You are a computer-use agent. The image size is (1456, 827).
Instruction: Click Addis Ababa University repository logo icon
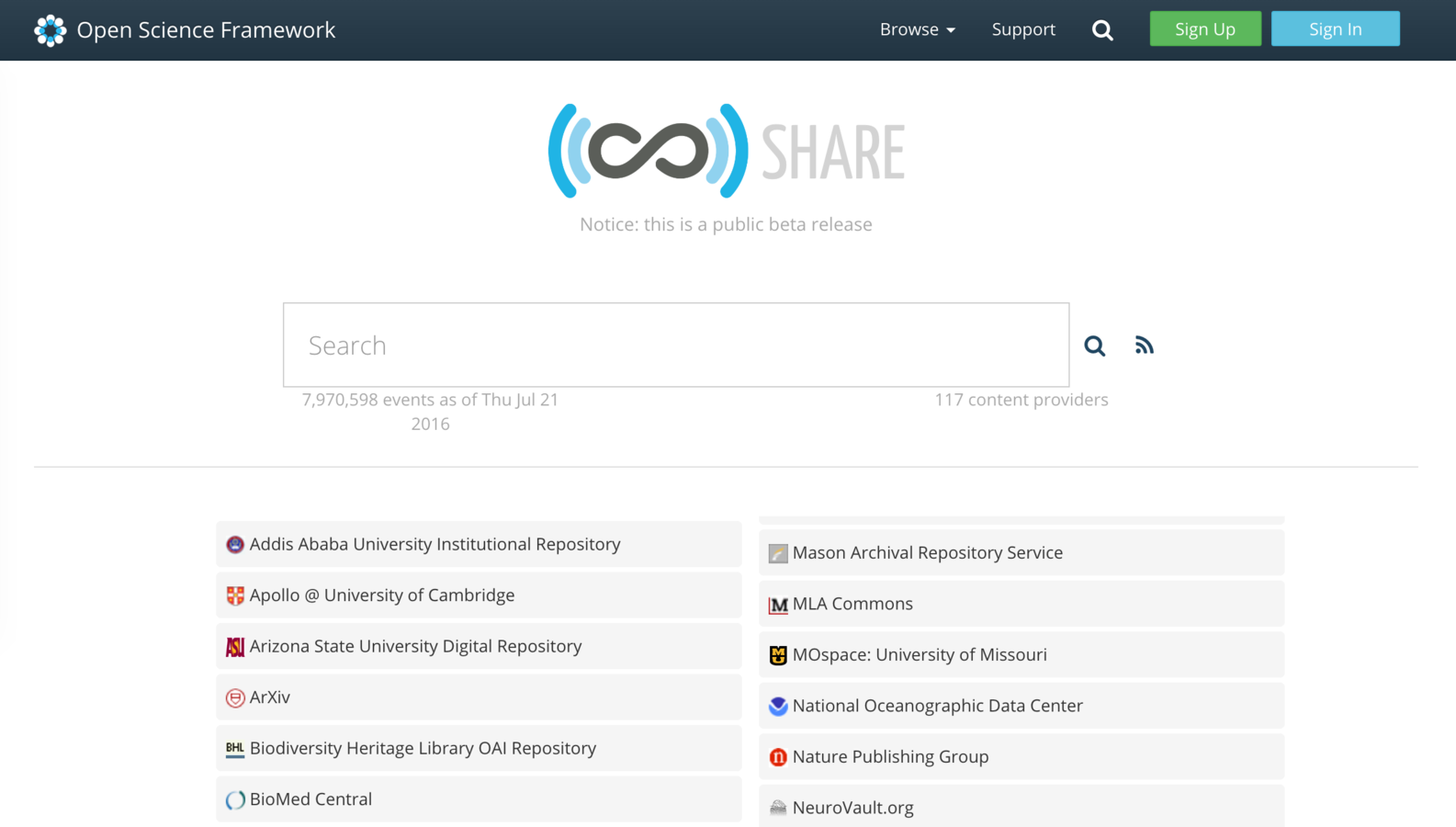point(235,545)
